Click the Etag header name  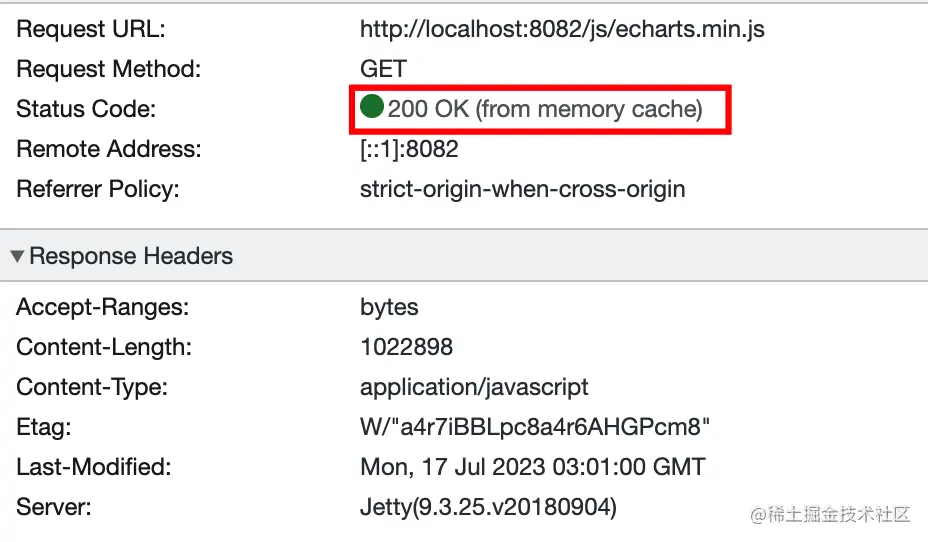[44, 427]
